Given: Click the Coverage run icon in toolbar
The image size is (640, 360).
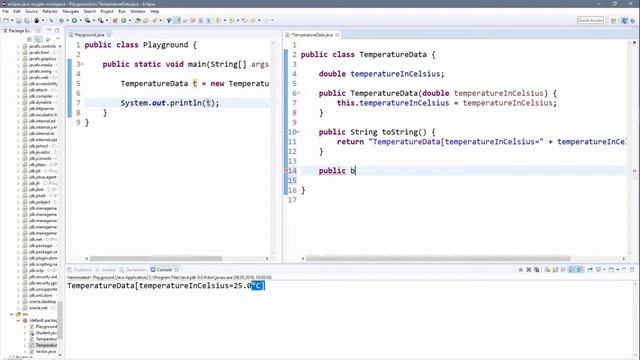Looking at the screenshot, I should coord(87,20).
